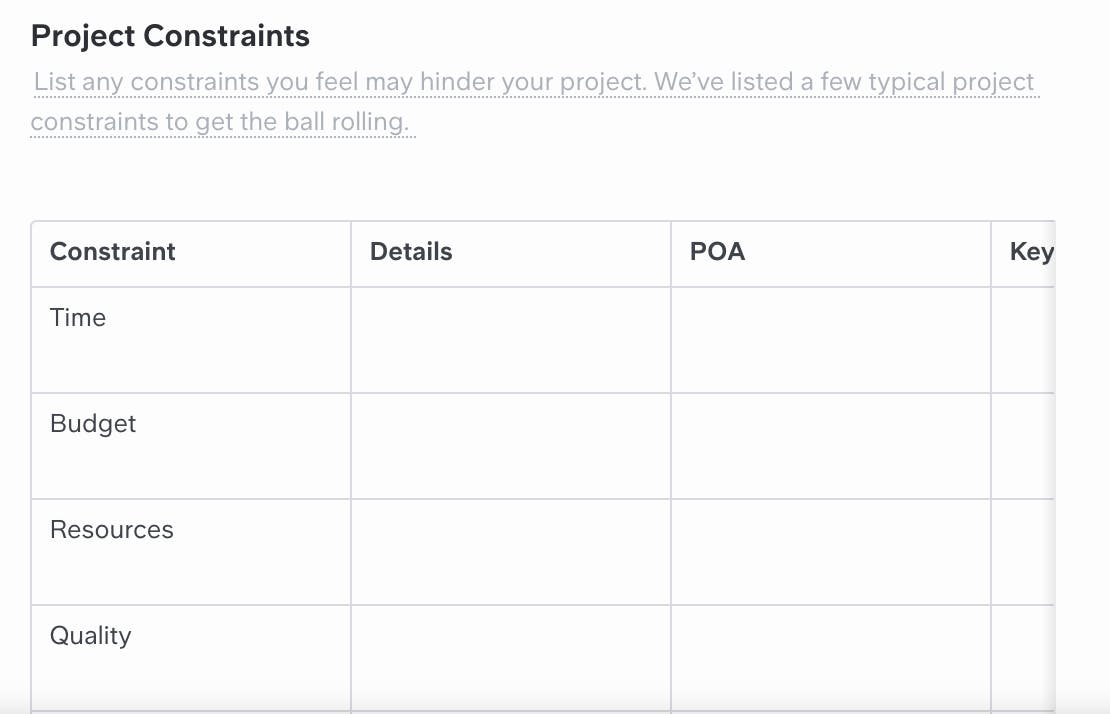Edit the placeholder description text
The height and width of the screenshot is (714, 1110).
point(535,101)
